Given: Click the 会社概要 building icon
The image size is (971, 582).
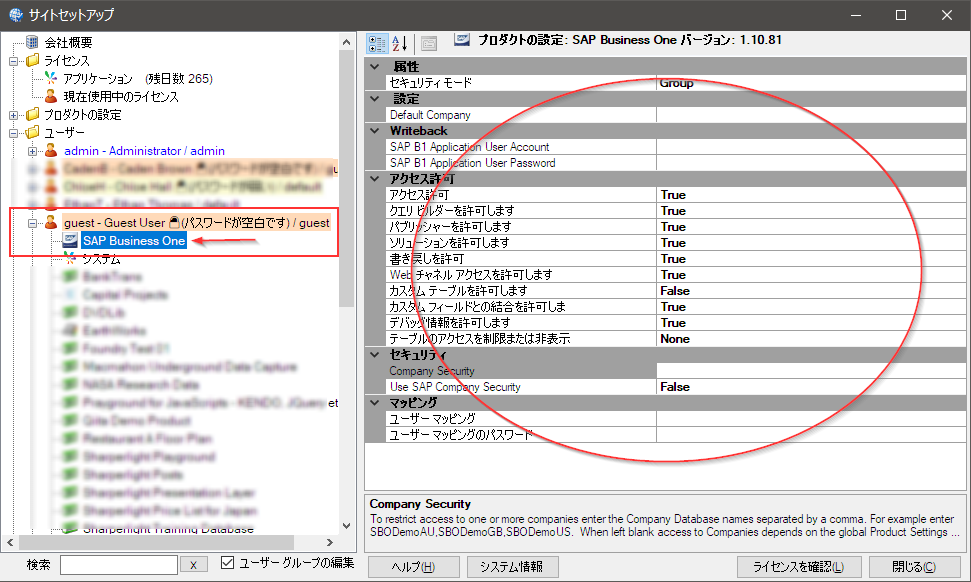Looking at the screenshot, I should pos(32,42).
